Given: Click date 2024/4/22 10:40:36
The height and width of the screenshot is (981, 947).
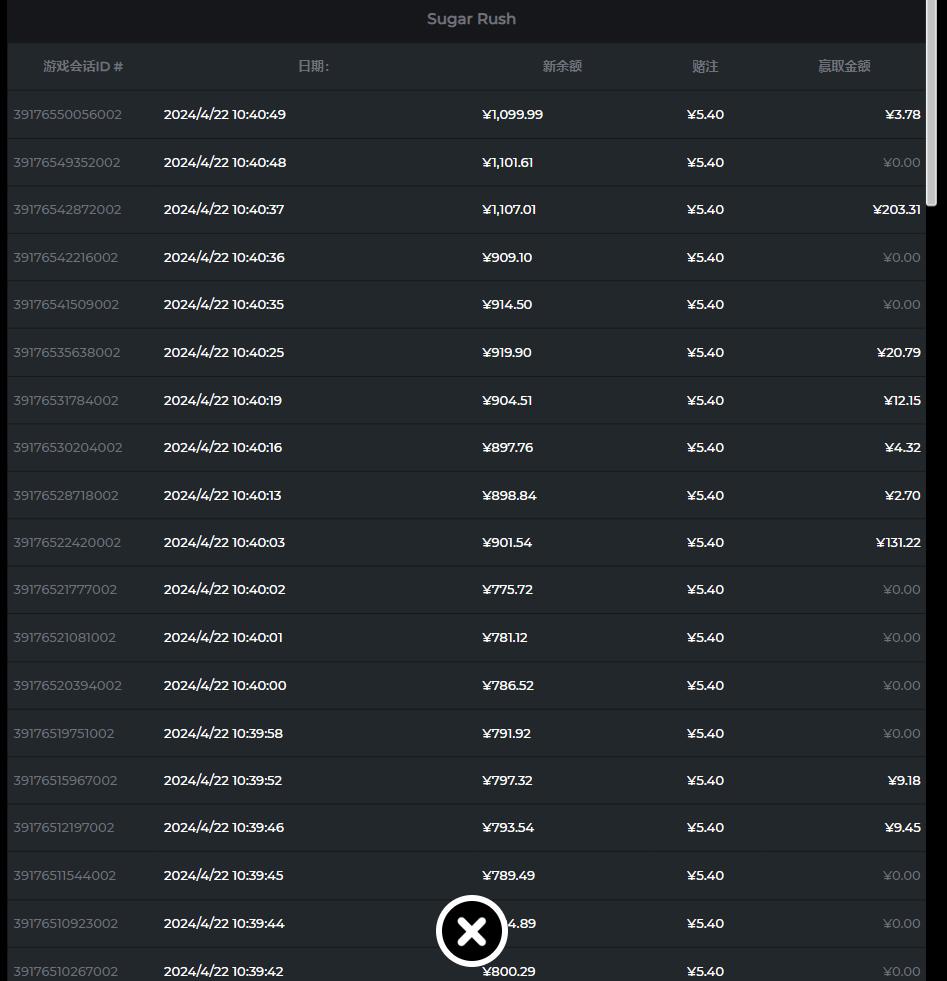Looking at the screenshot, I should (x=224, y=257).
